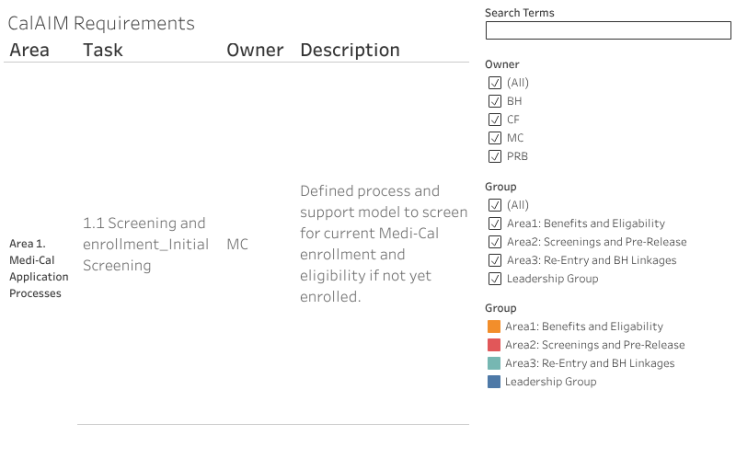This screenshot has height=454, width=736.
Task: Highlight the blue Leadership Group swatch
Action: [x=494, y=382]
